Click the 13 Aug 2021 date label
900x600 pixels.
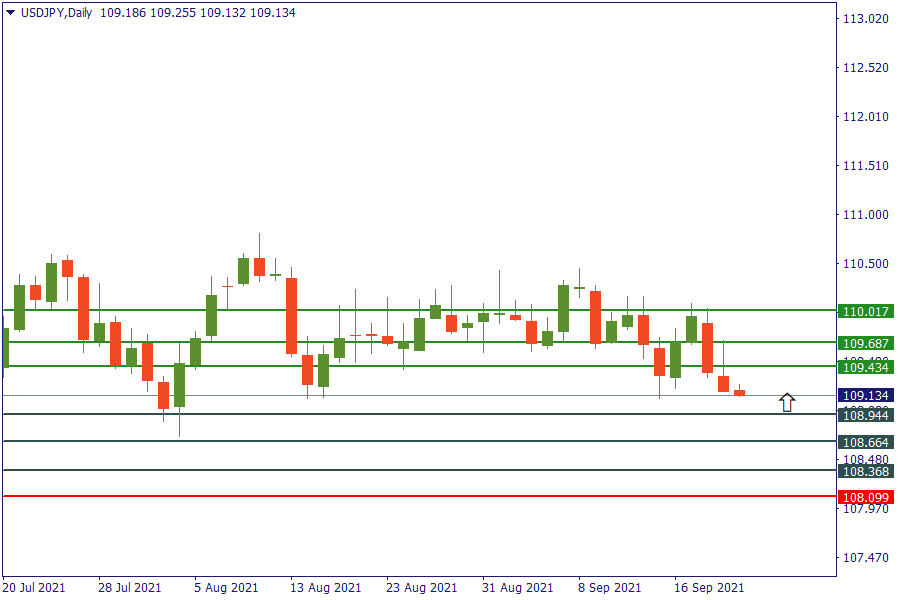325,588
